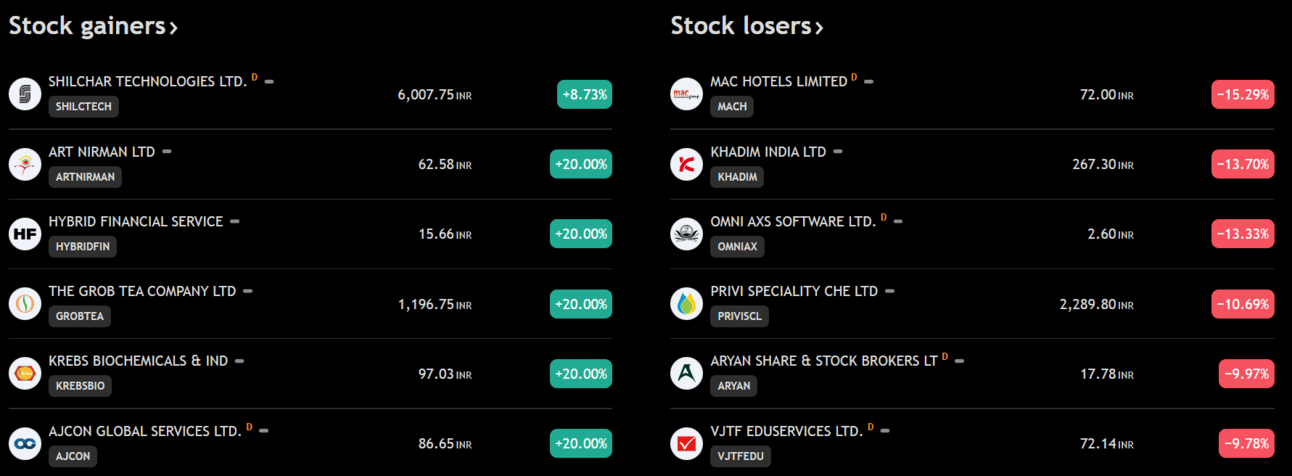Click the VJTF Eduservices checkmark logo
Screen dimensions: 1292x476
(x=687, y=444)
